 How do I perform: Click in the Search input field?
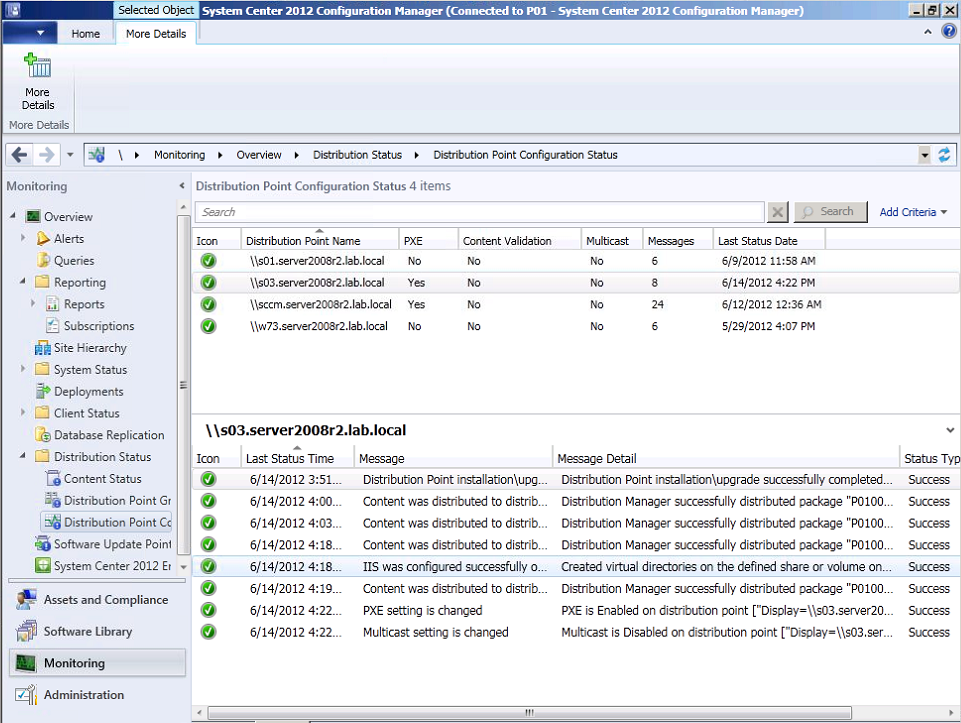click(x=479, y=212)
